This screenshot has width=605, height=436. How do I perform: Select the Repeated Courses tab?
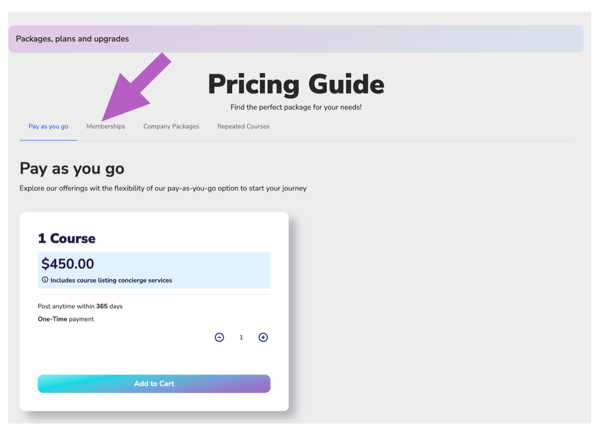click(x=243, y=127)
